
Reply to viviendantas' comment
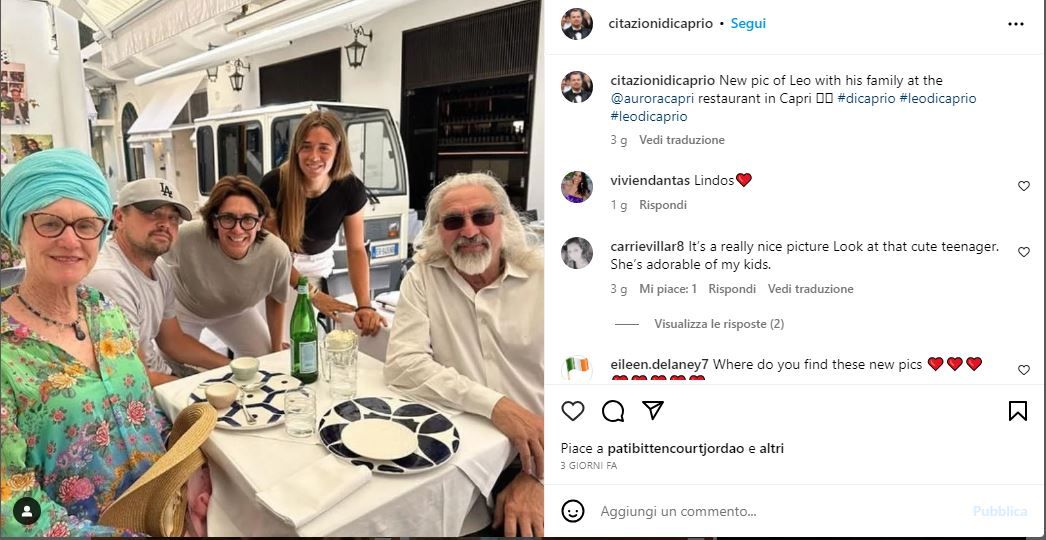pos(663,205)
